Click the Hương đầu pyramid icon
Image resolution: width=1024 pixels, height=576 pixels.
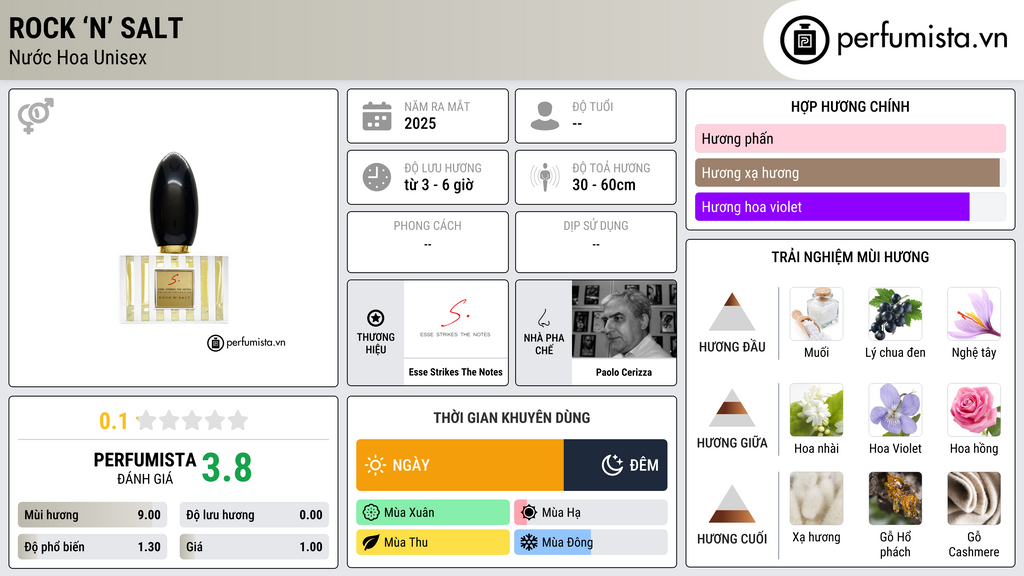tap(732, 312)
